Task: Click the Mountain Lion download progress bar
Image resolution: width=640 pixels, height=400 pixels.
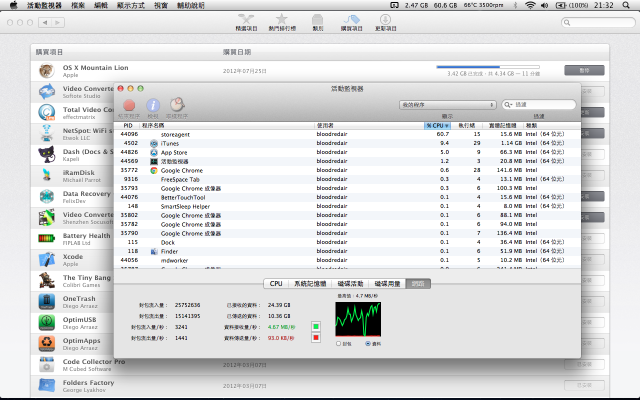Action: coord(488,67)
